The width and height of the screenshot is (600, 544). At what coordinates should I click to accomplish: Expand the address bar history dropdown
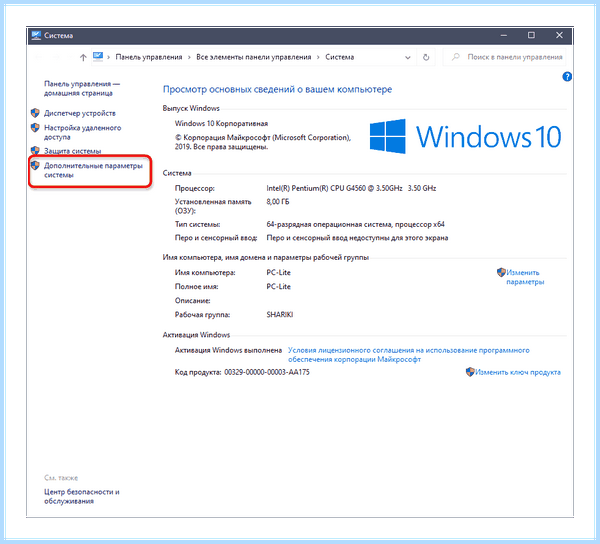pos(408,57)
